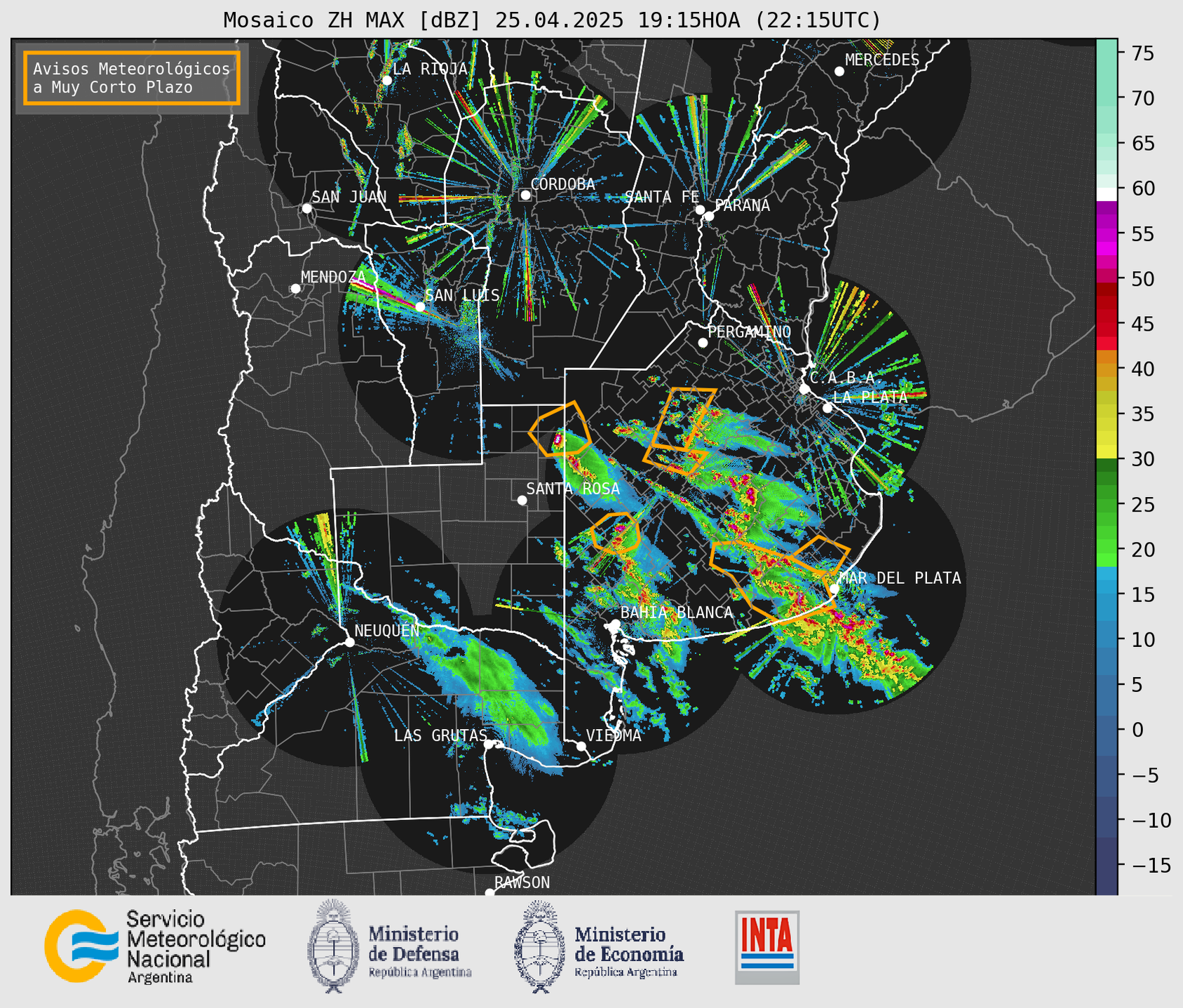This screenshot has height=1008, width=1183.
Task: Click the SANTA ROSA city label
Action: (573, 489)
